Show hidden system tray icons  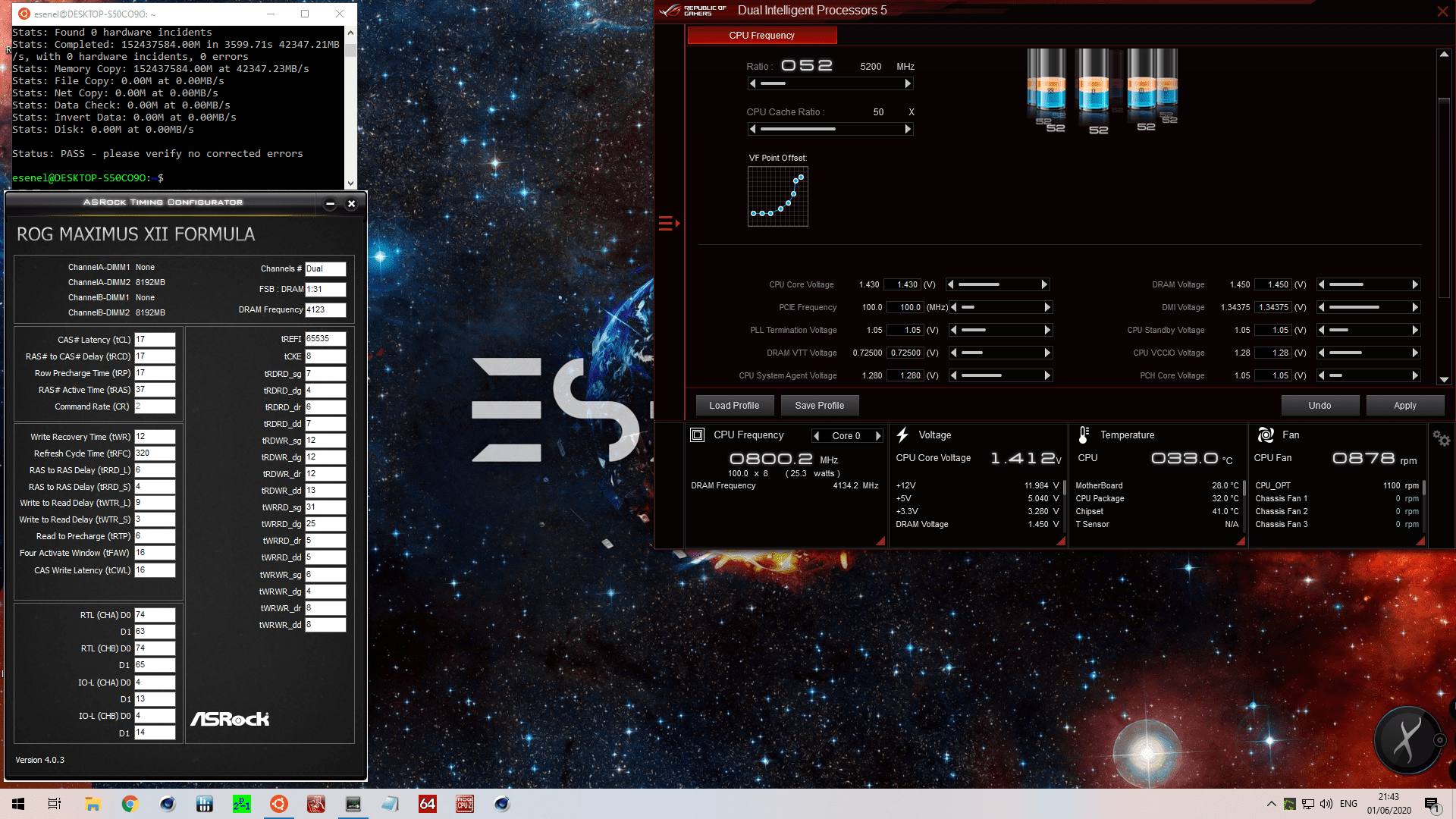(x=1271, y=804)
